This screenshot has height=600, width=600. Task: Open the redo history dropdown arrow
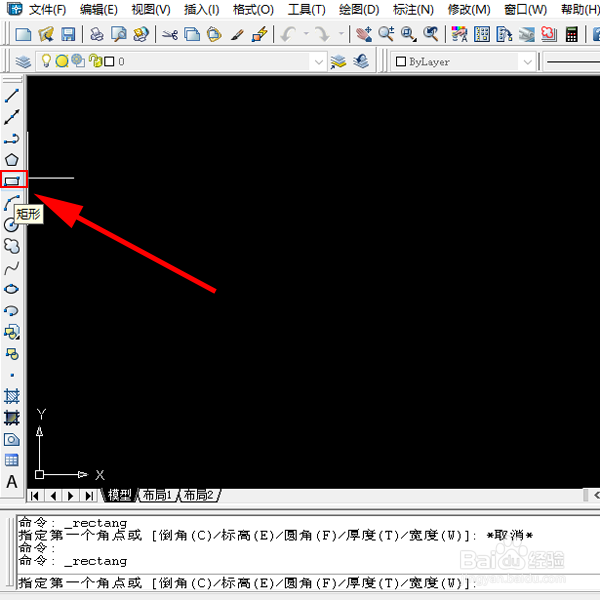click(341, 34)
